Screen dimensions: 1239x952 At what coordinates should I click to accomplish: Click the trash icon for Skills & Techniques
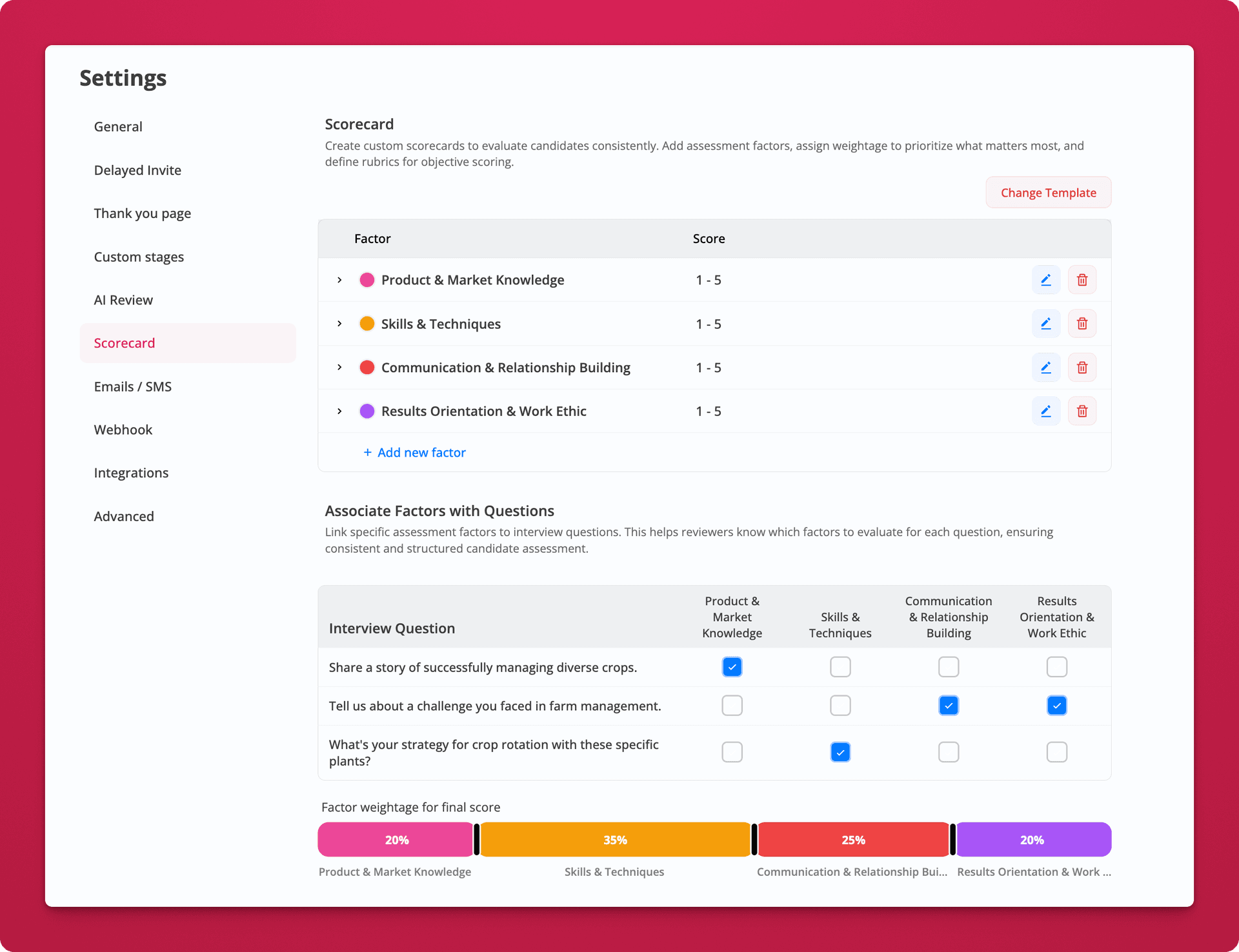(1082, 323)
